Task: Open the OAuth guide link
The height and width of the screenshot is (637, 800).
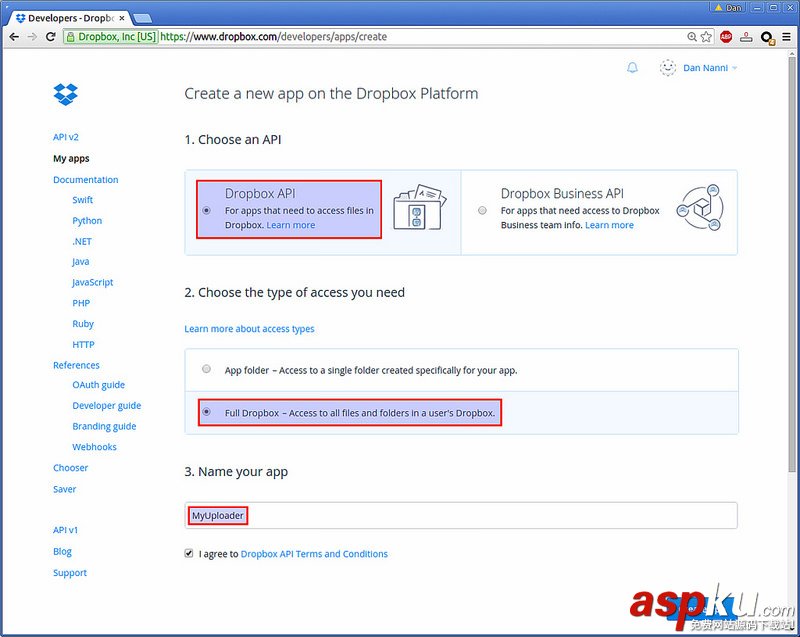Action: coord(98,385)
